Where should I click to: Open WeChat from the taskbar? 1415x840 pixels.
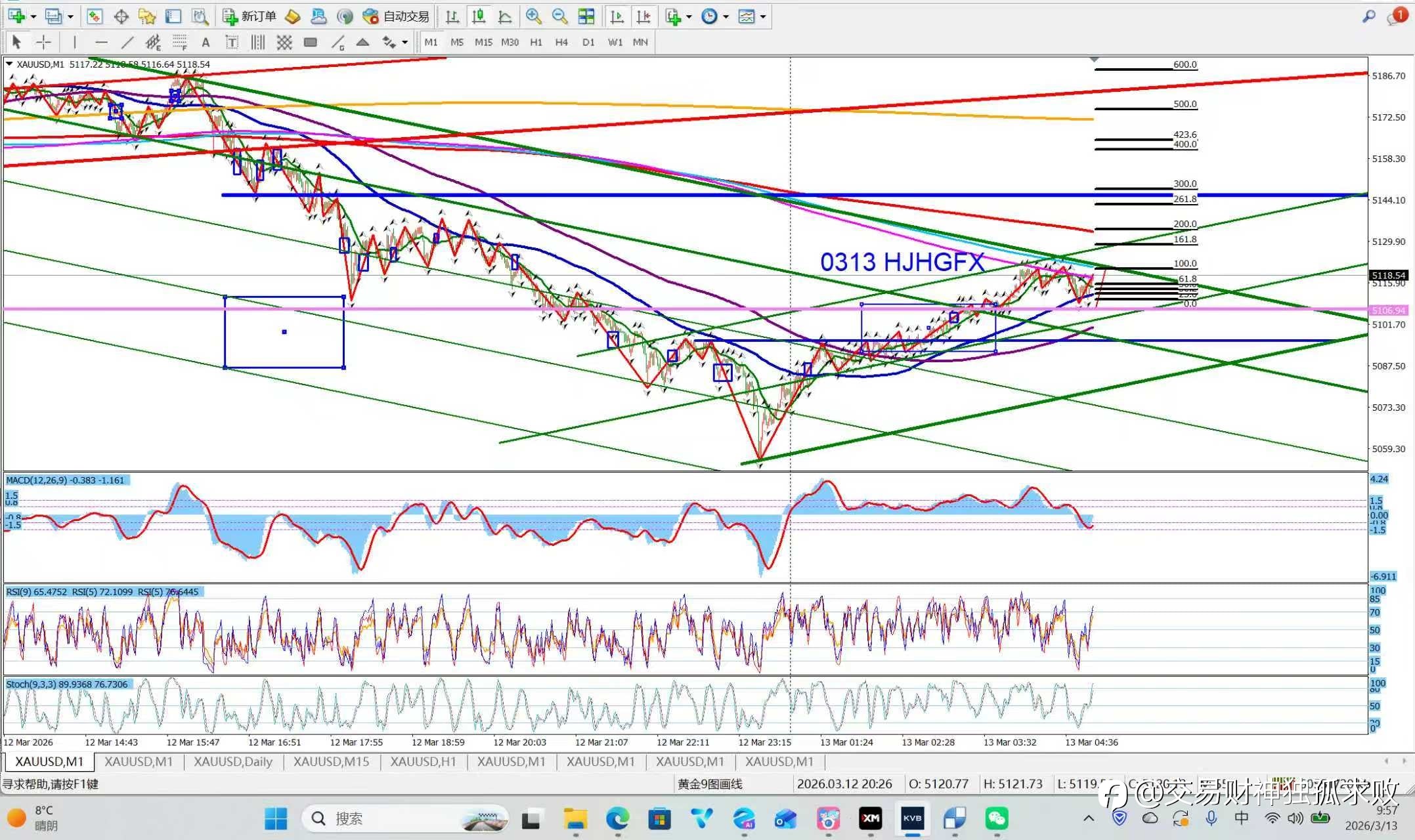(996, 818)
